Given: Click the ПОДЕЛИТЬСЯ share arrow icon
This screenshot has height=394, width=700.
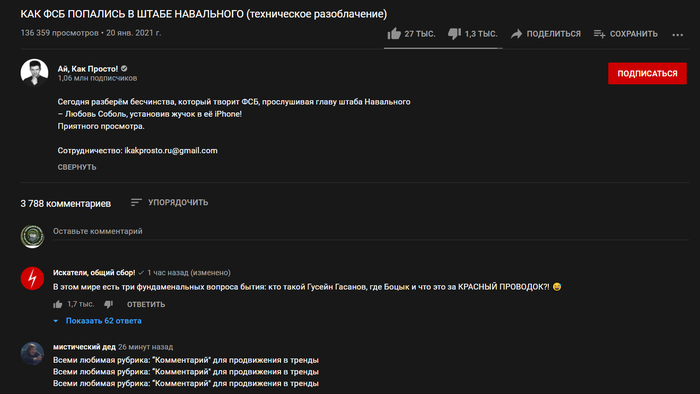Looking at the screenshot, I should tap(517, 34).
